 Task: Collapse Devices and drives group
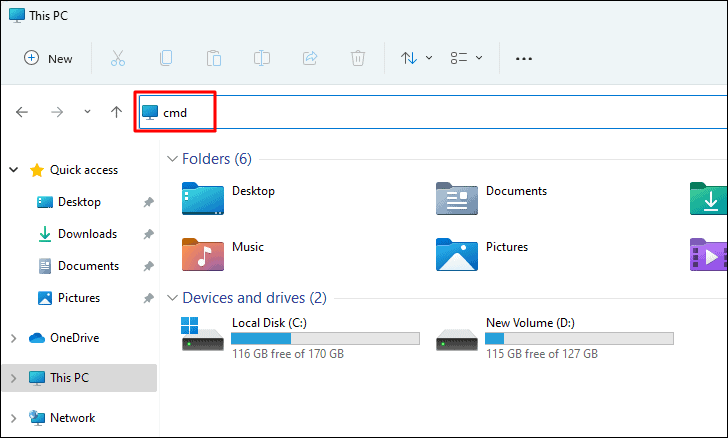pos(172,298)
